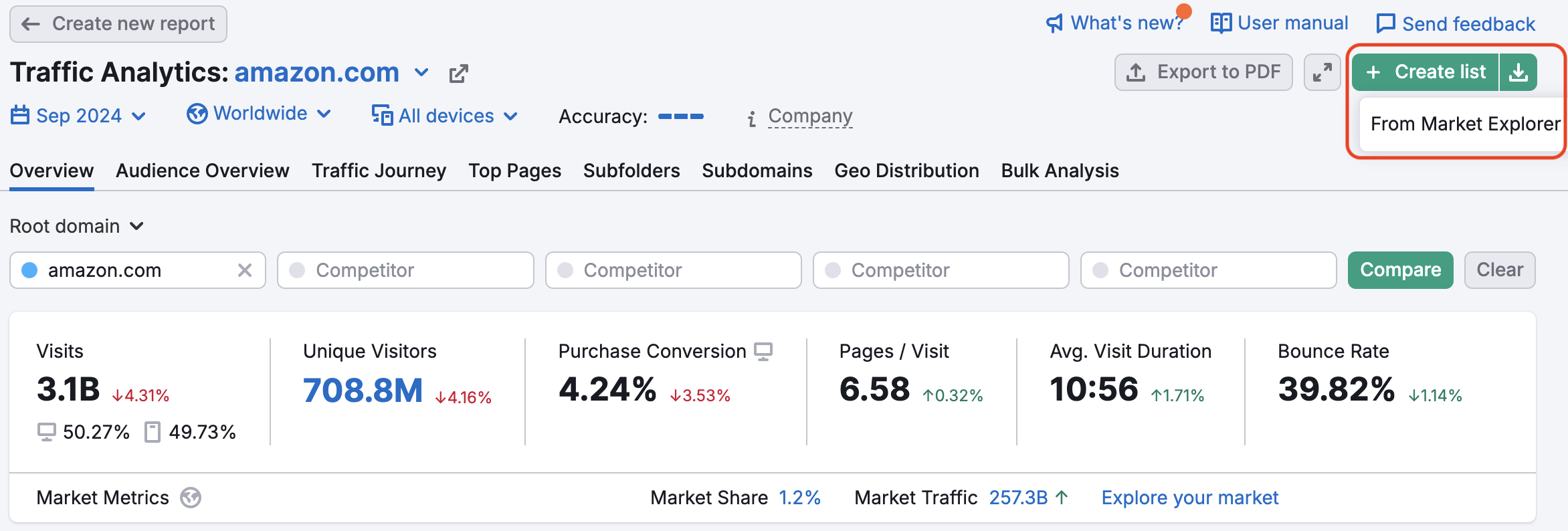Screen dimensions: 1568x531
Task: Open the Geo Distribution tab
Action: tap(907, 171)
